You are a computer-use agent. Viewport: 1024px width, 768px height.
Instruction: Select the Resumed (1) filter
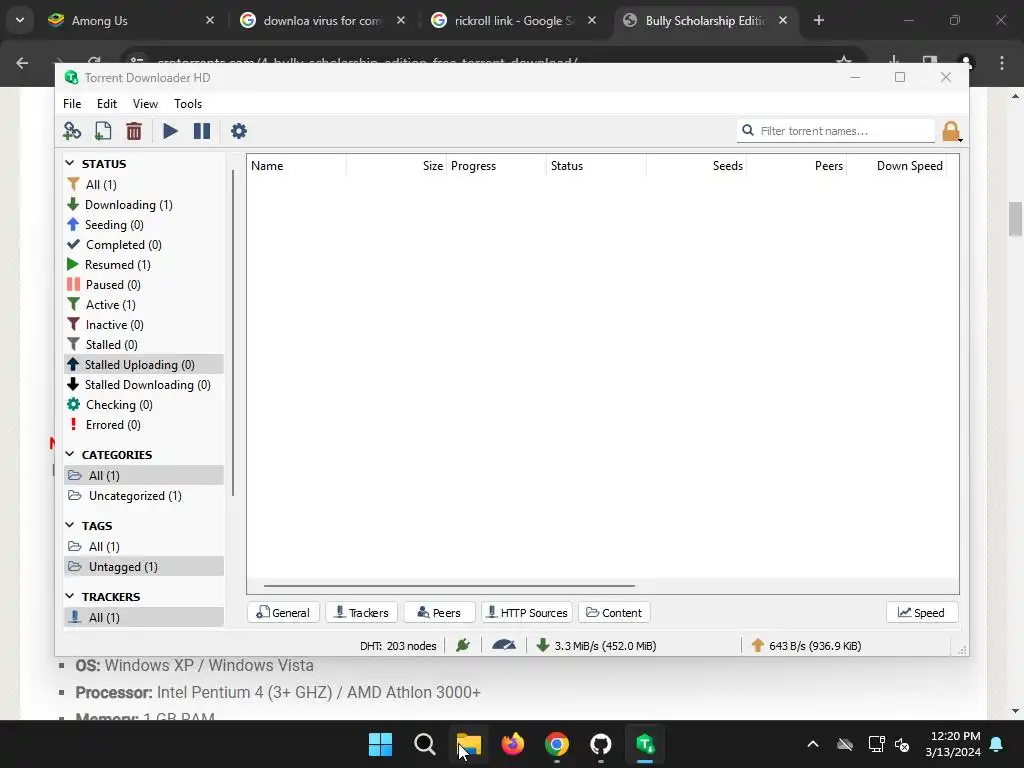coord(144,264)
